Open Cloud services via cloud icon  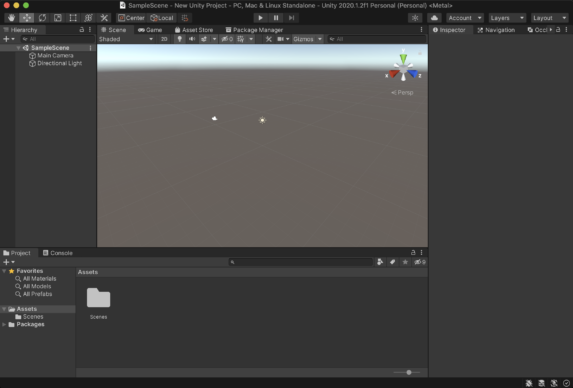pyautogui.click(x=434, y=18)
